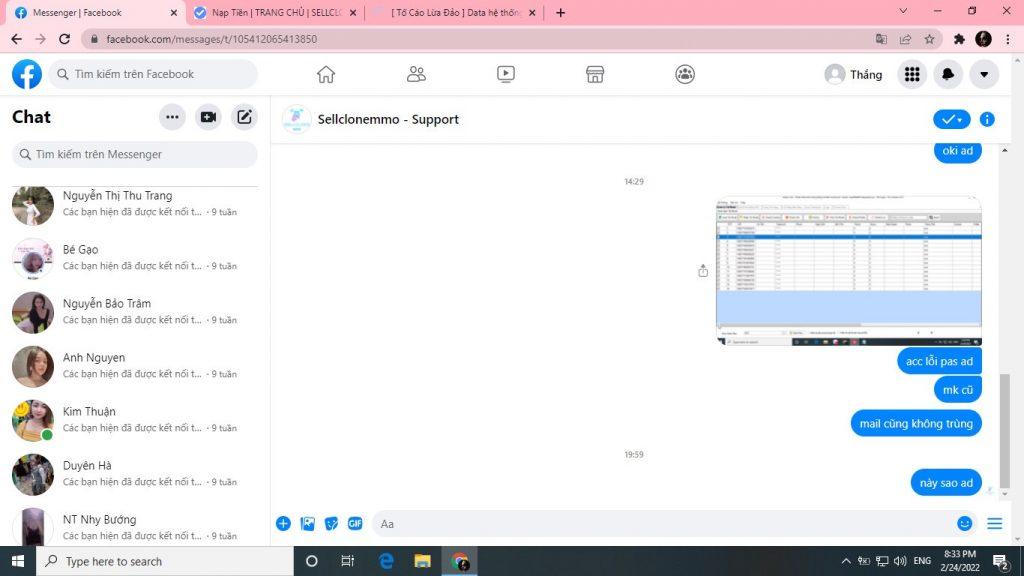Open the Groups icon in top navigation
This screenshot has width=1024, height=576.
(x=685, y=74)
